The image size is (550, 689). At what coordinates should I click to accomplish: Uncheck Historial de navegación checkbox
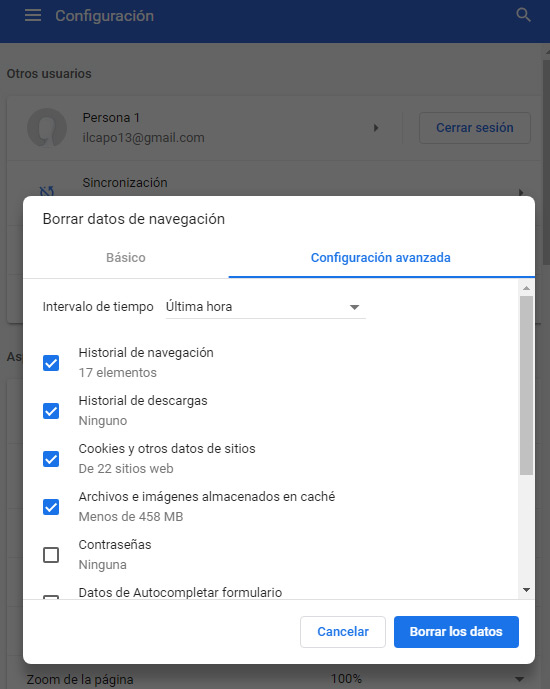[51, 363]
